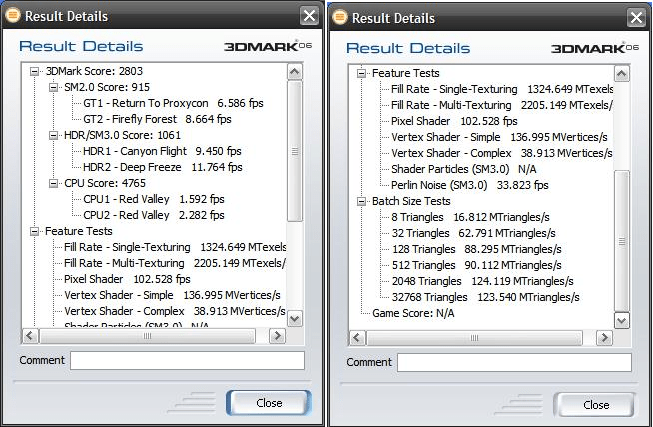
Task: Collapse the 3DMark Score tree node
Action: coord(36,71)
